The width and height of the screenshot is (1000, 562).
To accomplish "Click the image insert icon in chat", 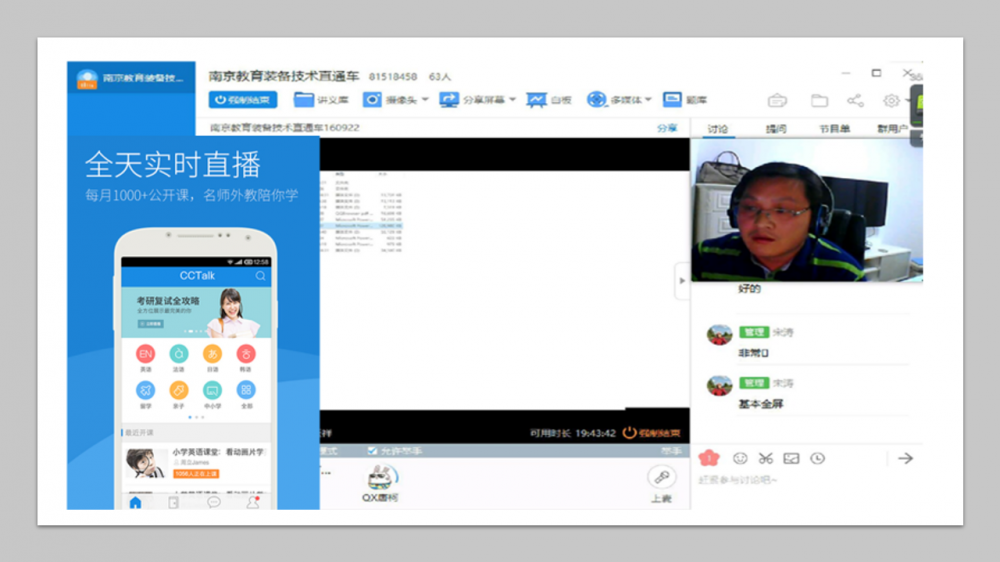I will coord(791,458).
